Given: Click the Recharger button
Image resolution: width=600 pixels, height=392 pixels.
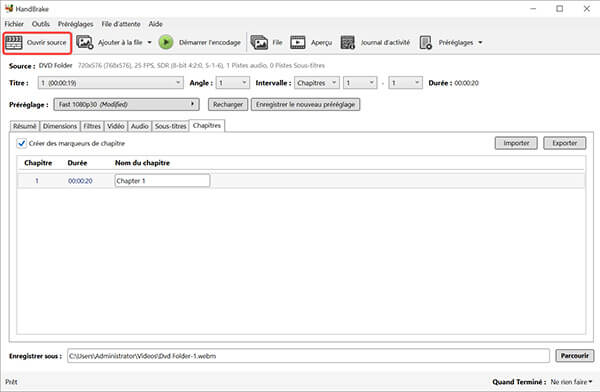Looking at the screenshot, I should coord(228,104).
